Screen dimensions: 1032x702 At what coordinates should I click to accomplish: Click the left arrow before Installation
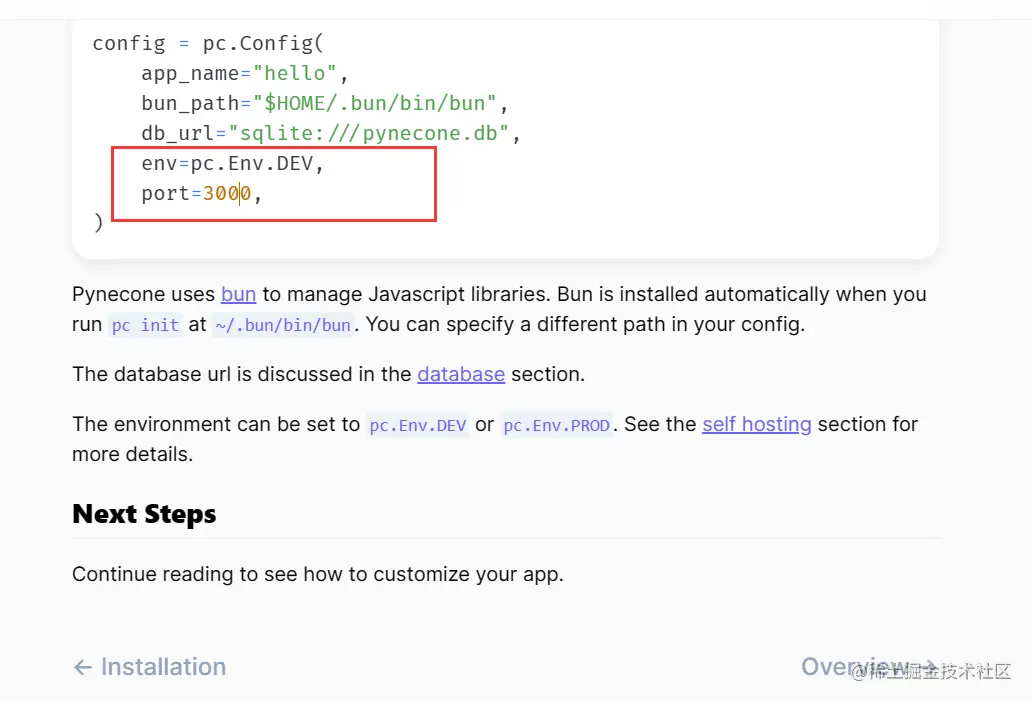tap(83, 667)
